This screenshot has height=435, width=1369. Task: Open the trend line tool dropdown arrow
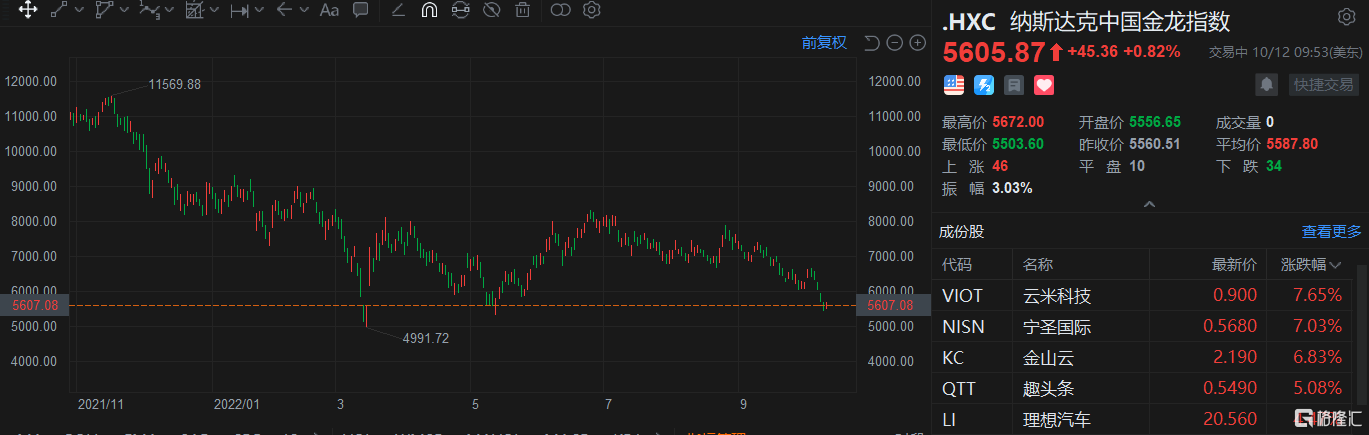[x=78, y=11]
